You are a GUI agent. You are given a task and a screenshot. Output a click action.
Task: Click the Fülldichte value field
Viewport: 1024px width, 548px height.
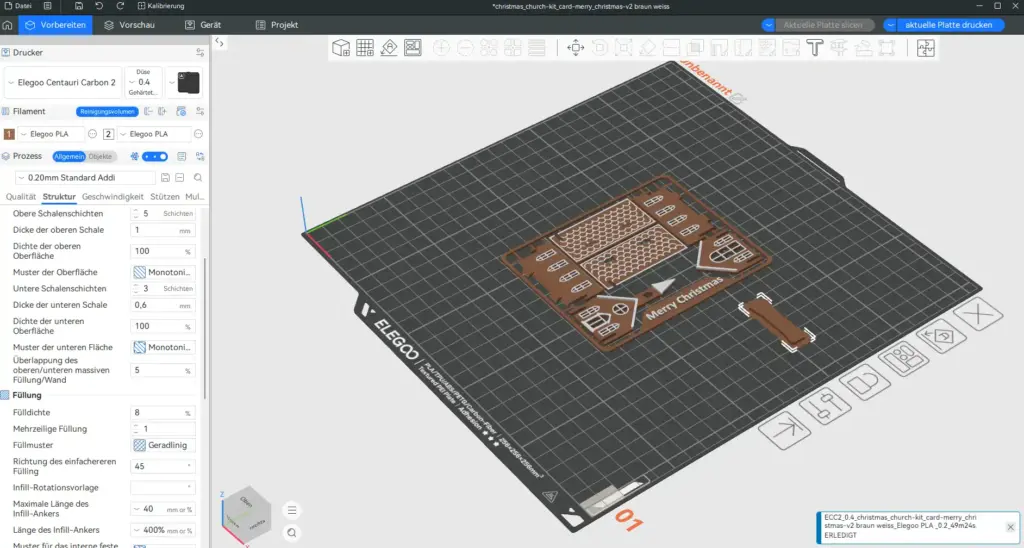pyautogui.click(x=163, y=413)
